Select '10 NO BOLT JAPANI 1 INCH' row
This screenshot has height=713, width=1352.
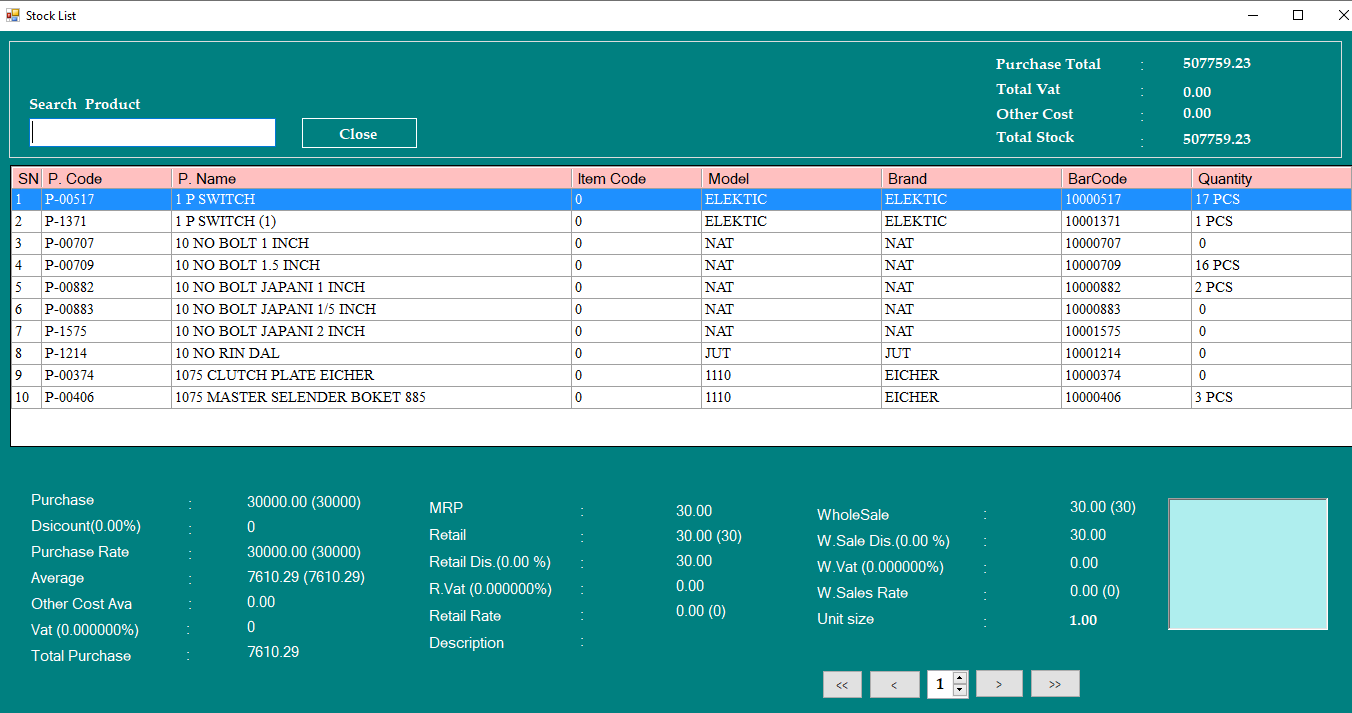pyautogui.click(x=681, y=287)
